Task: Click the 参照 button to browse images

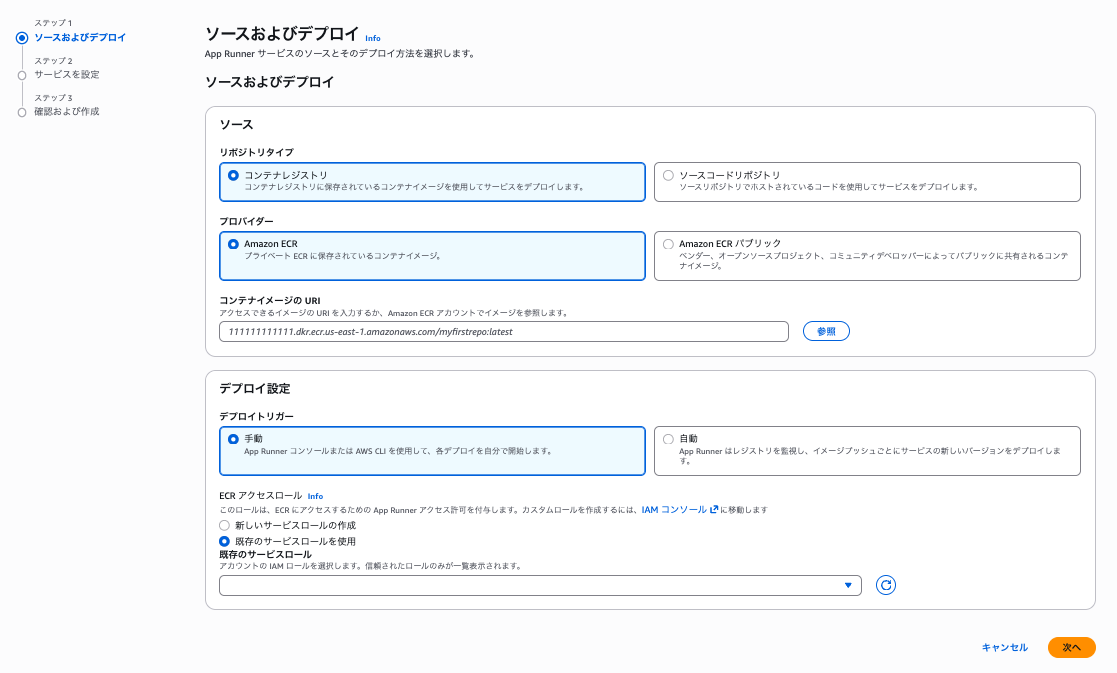Action: [826, 331]
